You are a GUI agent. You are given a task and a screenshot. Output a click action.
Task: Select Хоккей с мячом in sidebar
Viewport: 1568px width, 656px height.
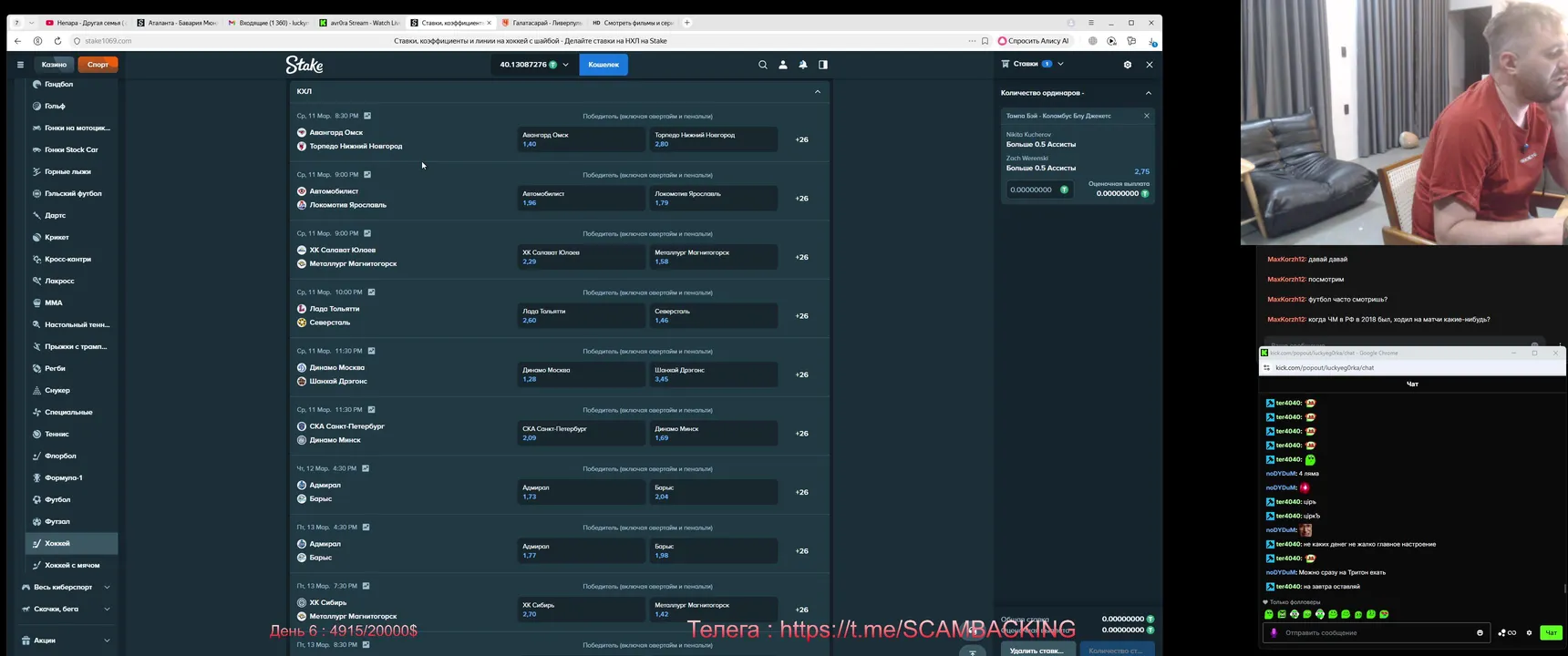[71, 565]
